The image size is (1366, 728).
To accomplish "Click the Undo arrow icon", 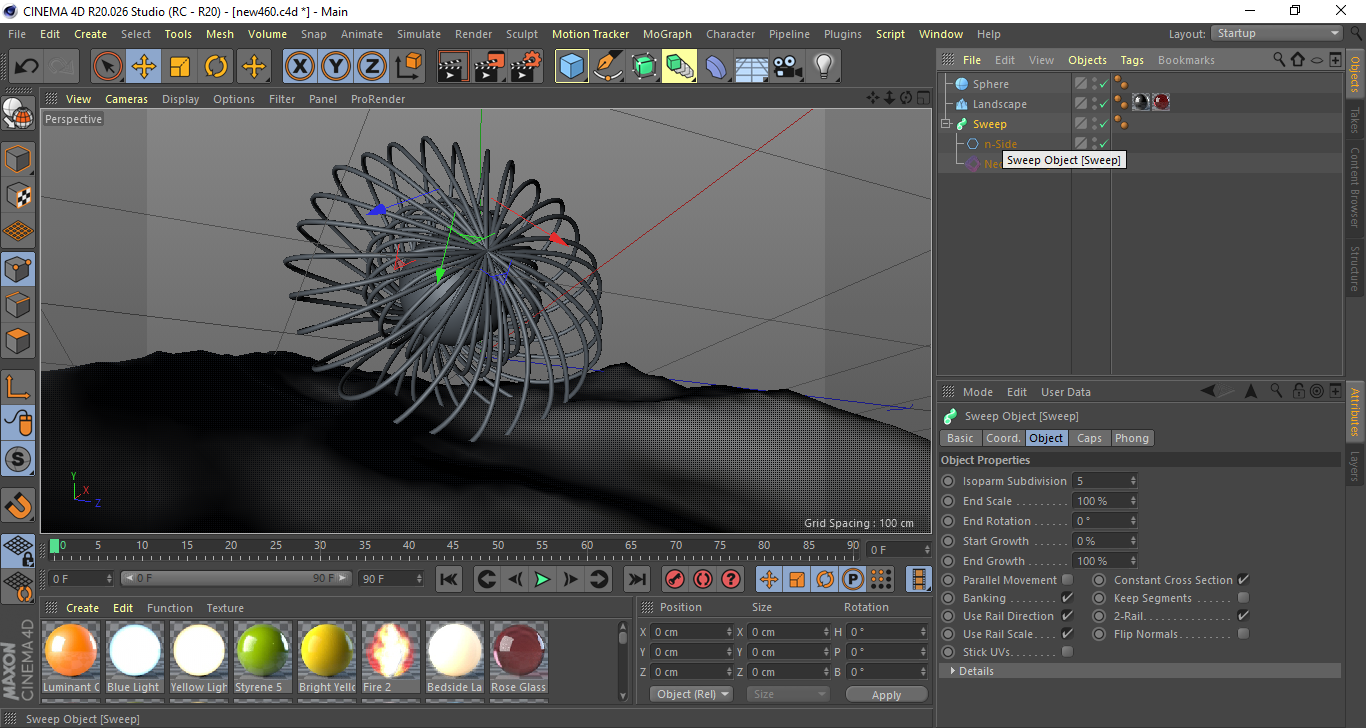I will (x=27, y=67).
